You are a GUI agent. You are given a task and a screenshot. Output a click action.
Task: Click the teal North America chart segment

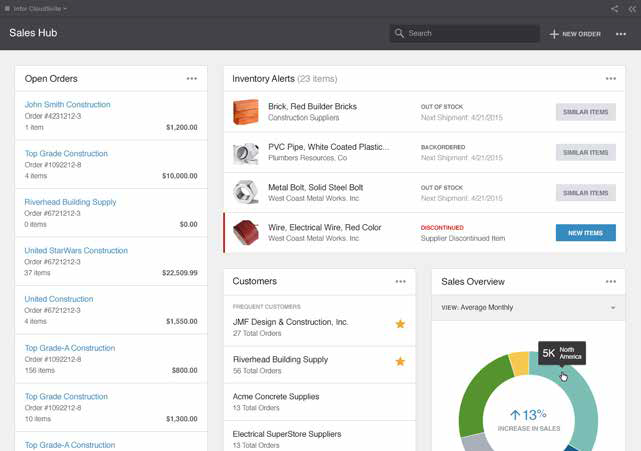(587, 403)
